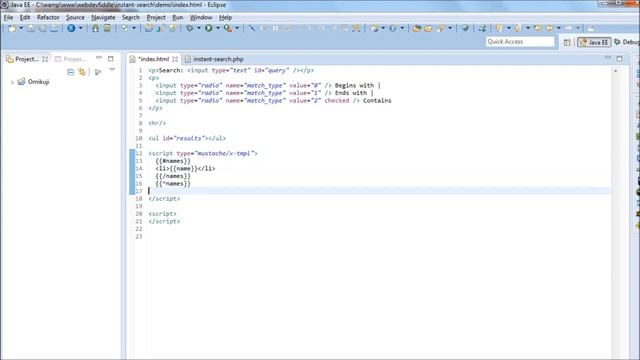Click the Collapse All icon in Project Explorer

click(x=71, y=72)
